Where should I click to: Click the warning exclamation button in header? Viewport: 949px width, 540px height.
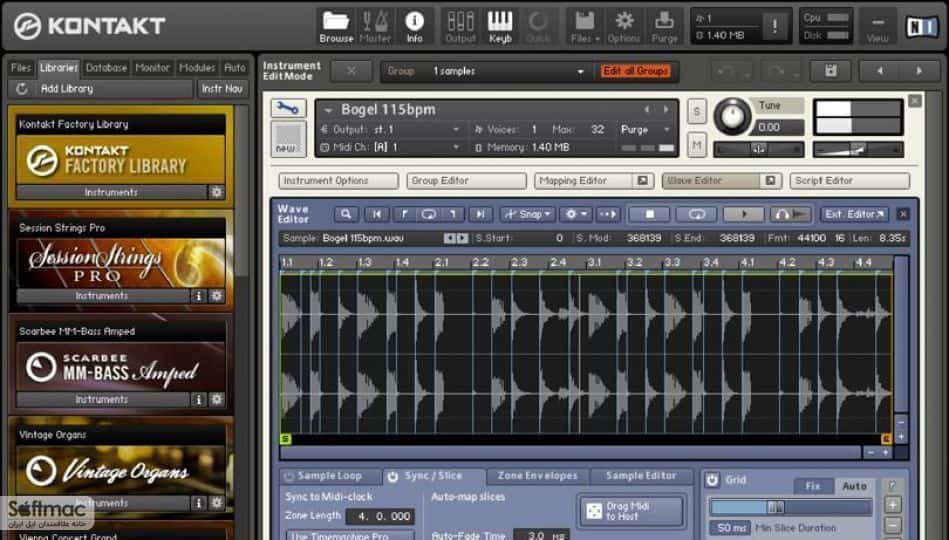click(x=774, y=25)
